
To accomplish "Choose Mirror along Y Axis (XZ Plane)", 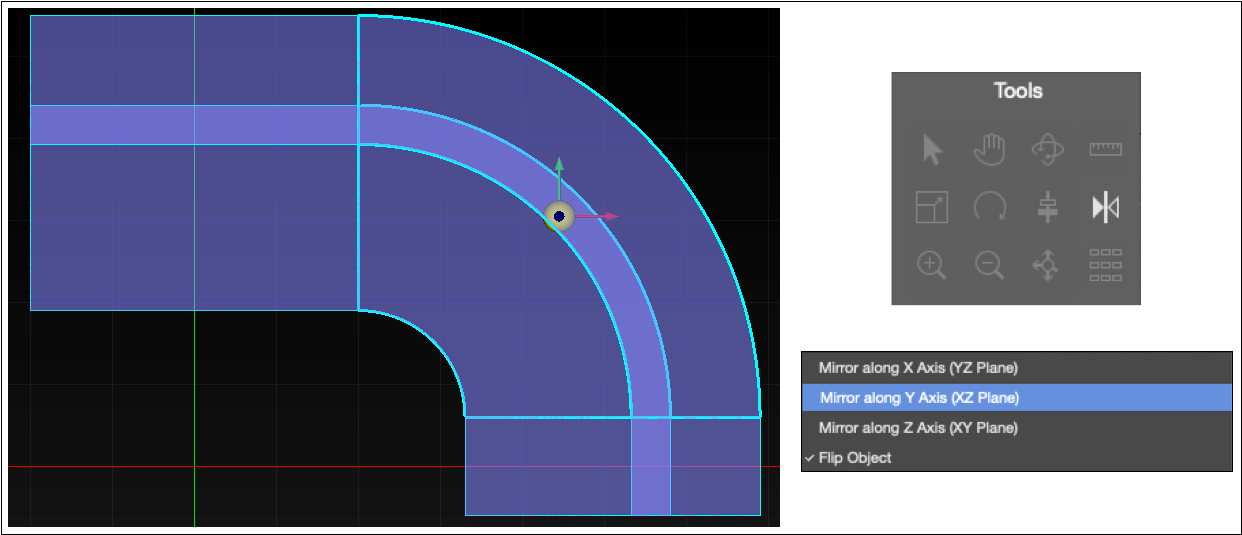I will (1017, 397).
